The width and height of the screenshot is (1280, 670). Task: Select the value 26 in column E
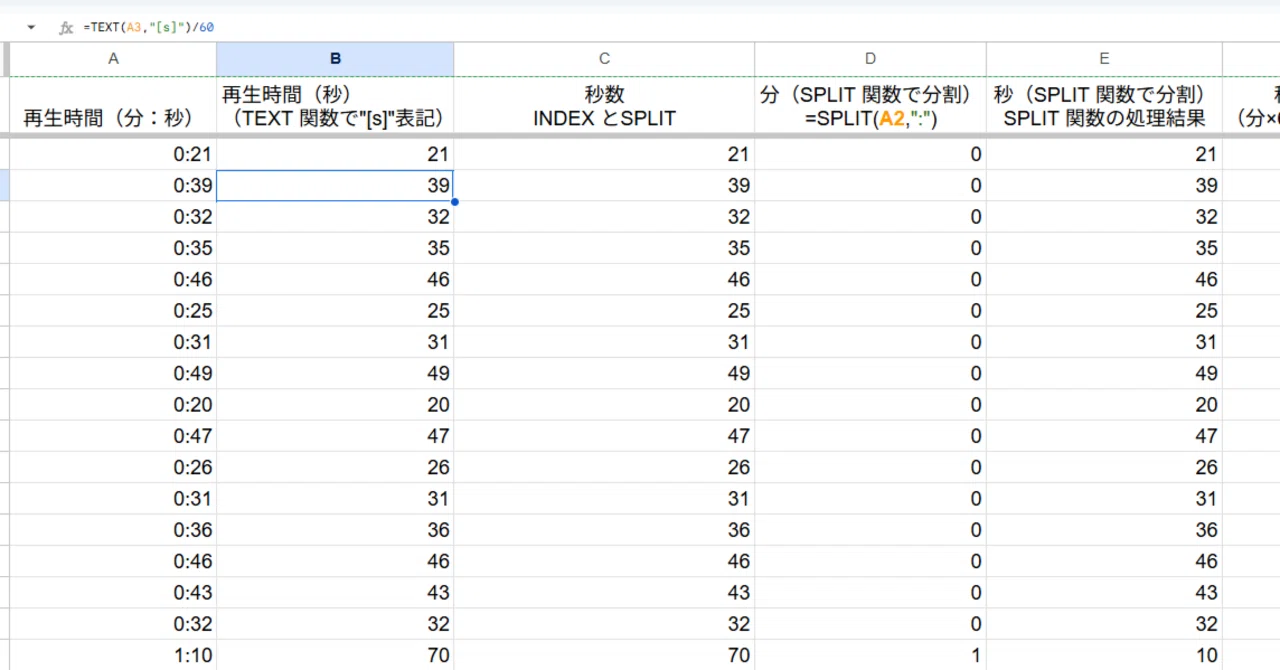click(1104, 467)
